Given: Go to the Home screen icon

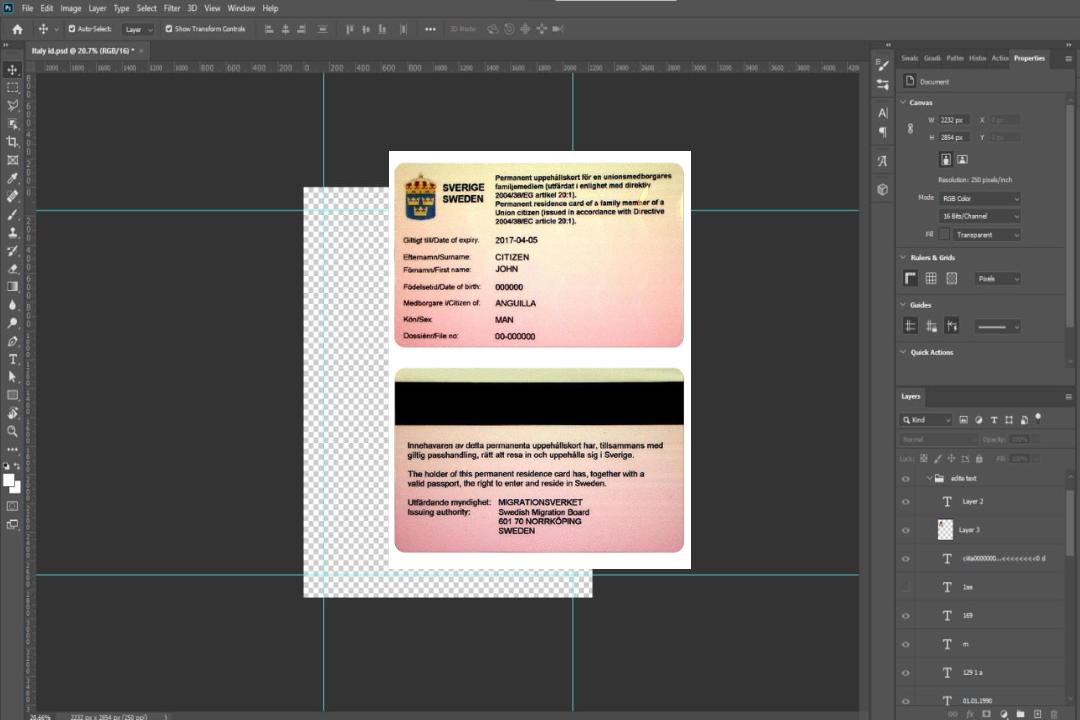Looking at the screenshot, I should [x=17, y=29].
